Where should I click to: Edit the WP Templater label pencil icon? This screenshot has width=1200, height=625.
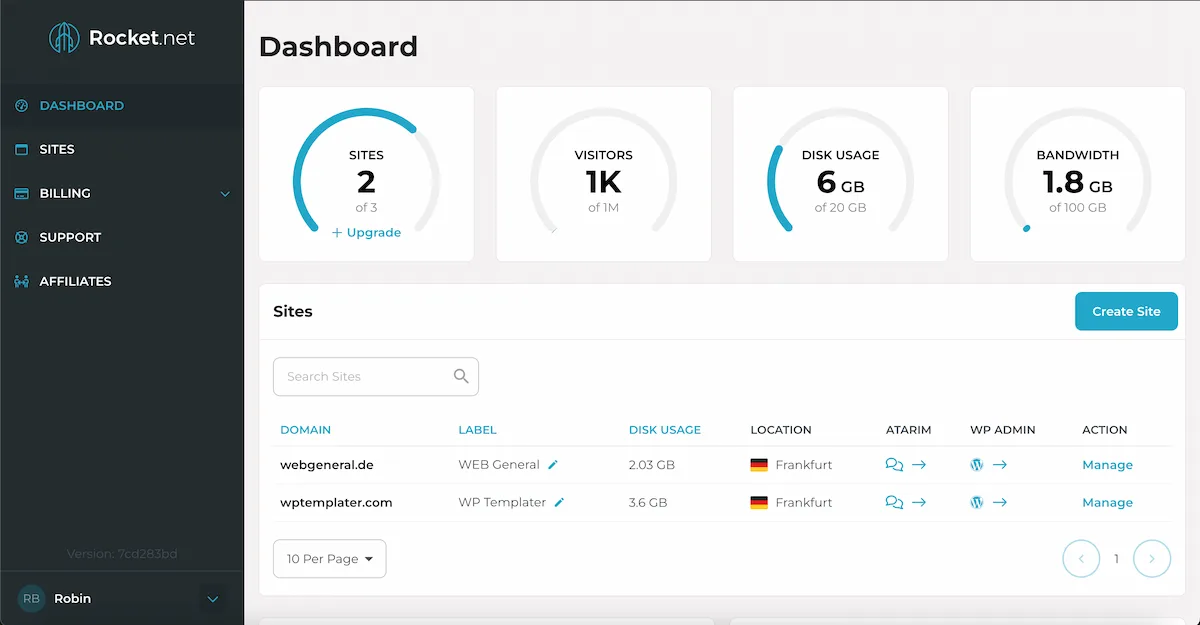(x=559, y=503)
